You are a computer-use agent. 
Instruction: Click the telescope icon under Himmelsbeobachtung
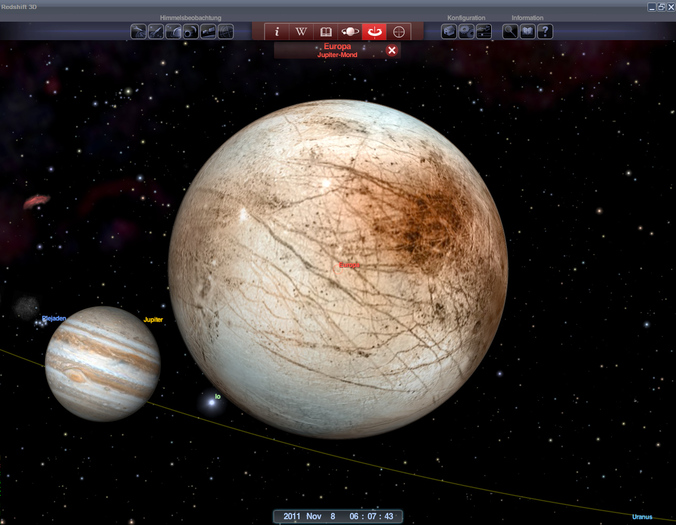coord(140,32)
